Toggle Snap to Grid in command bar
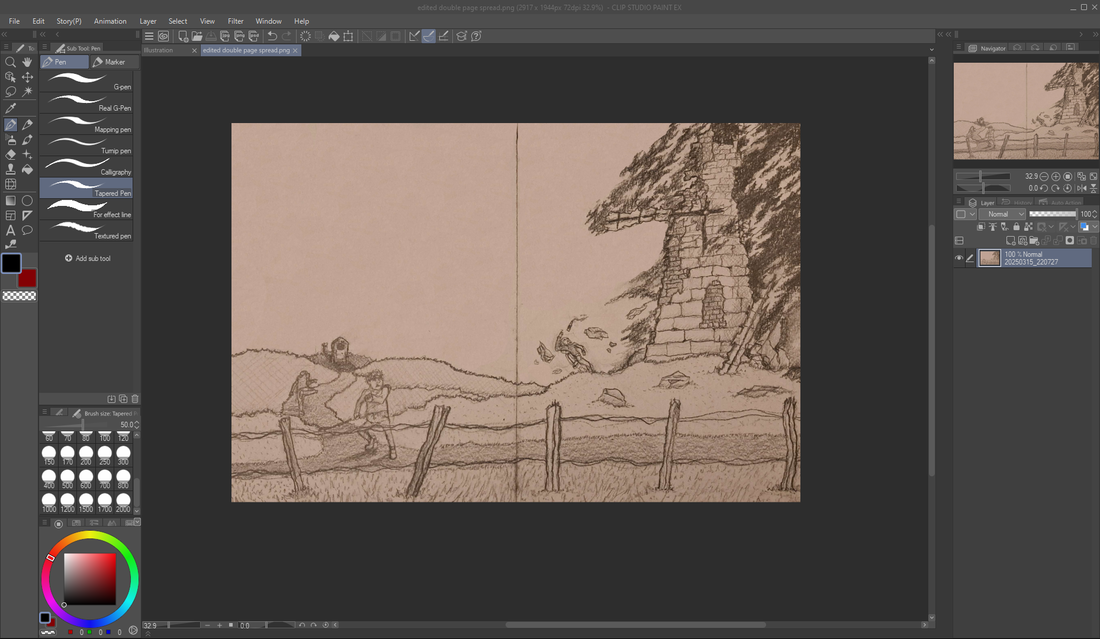This screenshot has width=1100, height=639. (x=443, y=36)
